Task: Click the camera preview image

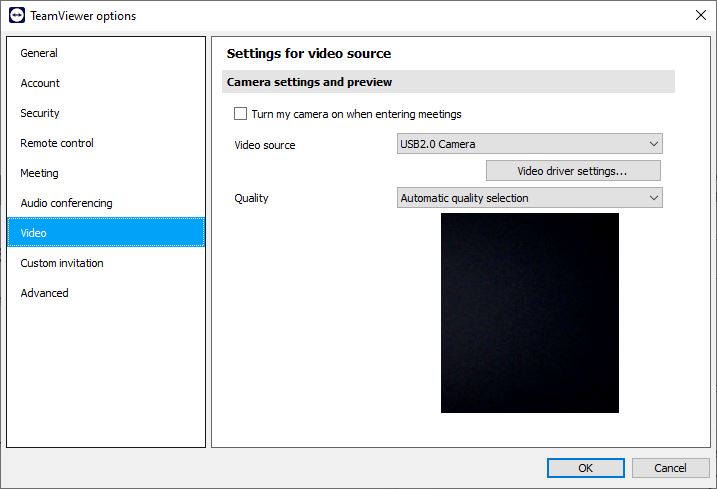Action: [x=530, y=313]
